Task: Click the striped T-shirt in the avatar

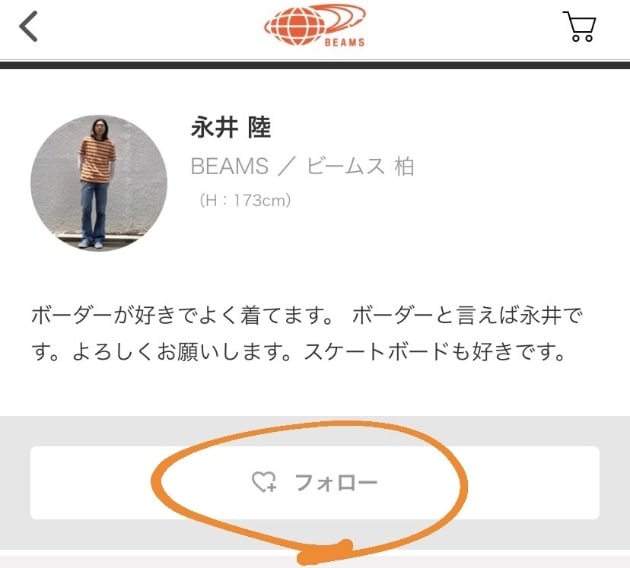Action: coord(97,159)
